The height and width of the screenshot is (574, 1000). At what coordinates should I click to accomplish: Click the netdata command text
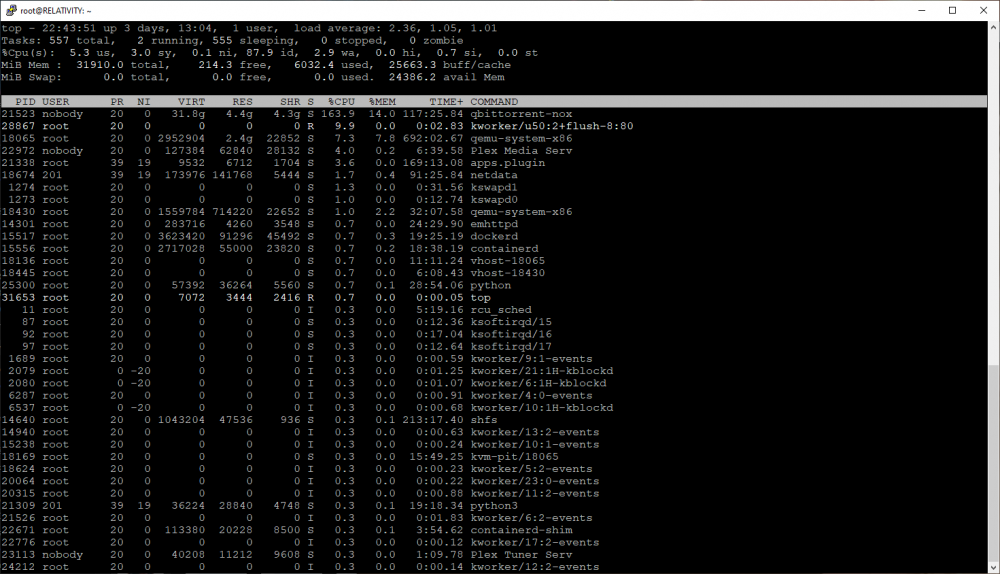click(x=494, y=175)
